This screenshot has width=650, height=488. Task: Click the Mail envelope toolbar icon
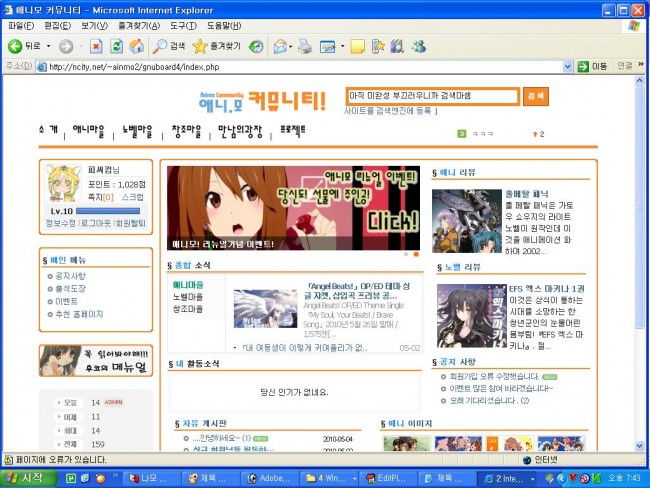tap(280, 46)
